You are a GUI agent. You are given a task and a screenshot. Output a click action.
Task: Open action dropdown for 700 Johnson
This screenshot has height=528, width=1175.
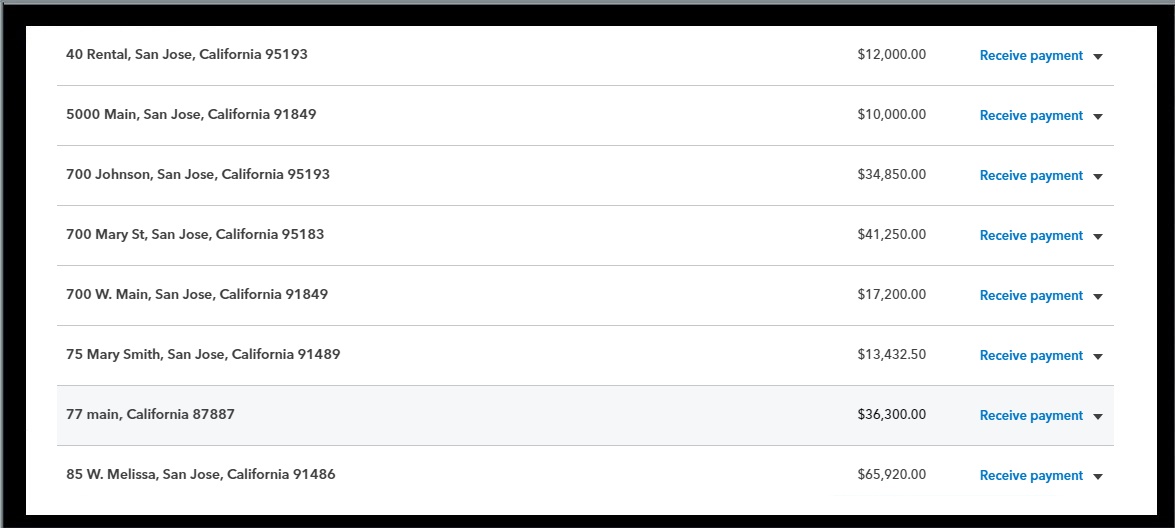click(1097, 177)
